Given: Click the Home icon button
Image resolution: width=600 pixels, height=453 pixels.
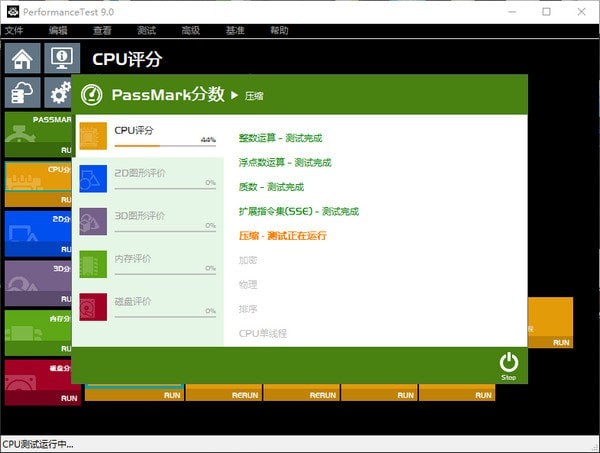Looking at the screenshot, I should click(x=22, y=58).
